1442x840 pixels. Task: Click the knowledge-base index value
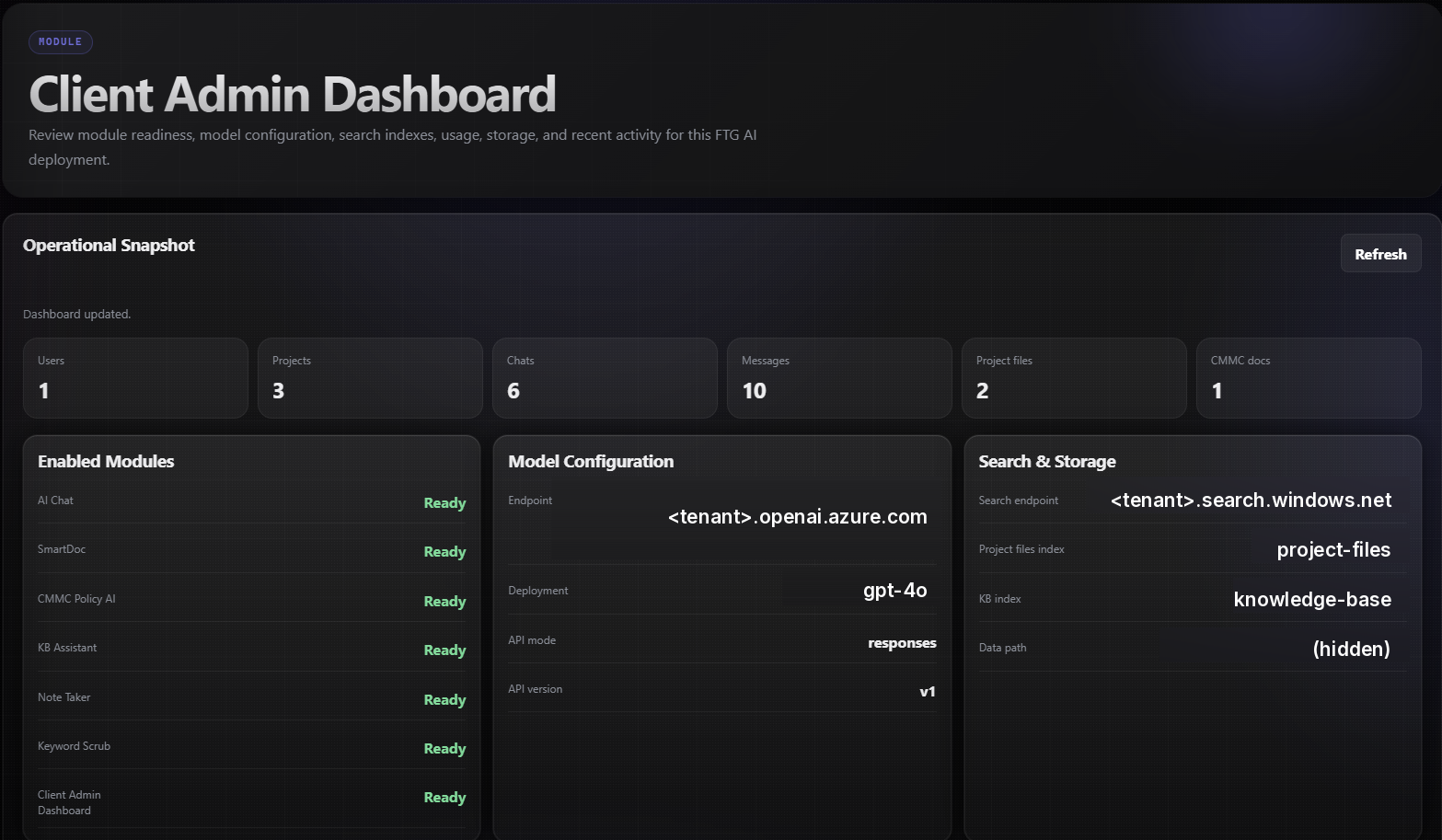1312,600
